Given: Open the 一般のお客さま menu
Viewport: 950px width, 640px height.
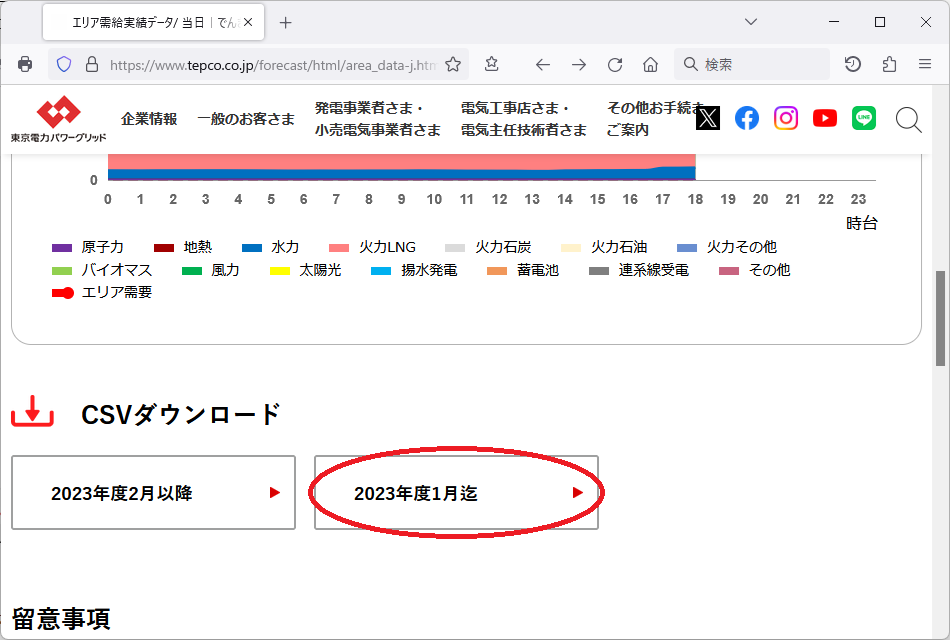Looking at the screenshot, I should click(246, 119).
